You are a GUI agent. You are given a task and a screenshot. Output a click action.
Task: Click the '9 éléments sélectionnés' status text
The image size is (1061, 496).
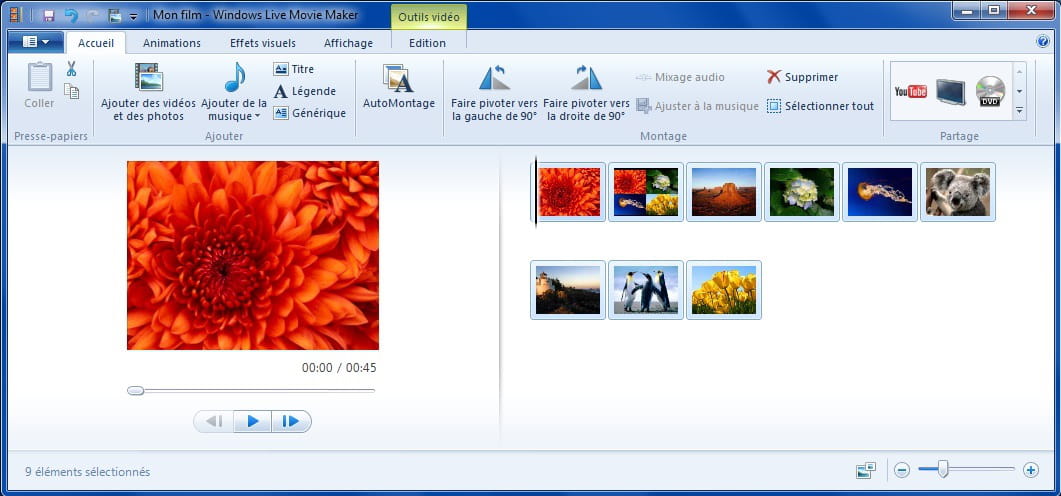87,472
